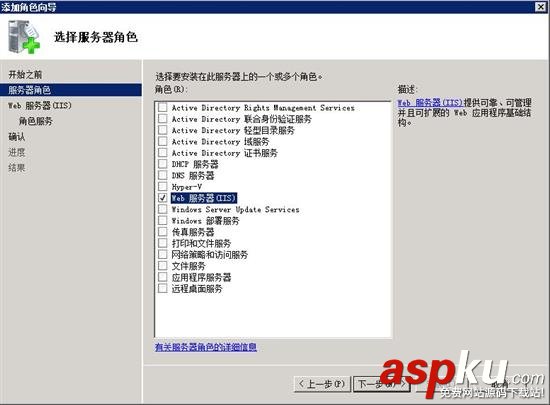The image size is (550, 405).
Task: Tick the Hyper-V role checkbox
Action: (162, 187)
